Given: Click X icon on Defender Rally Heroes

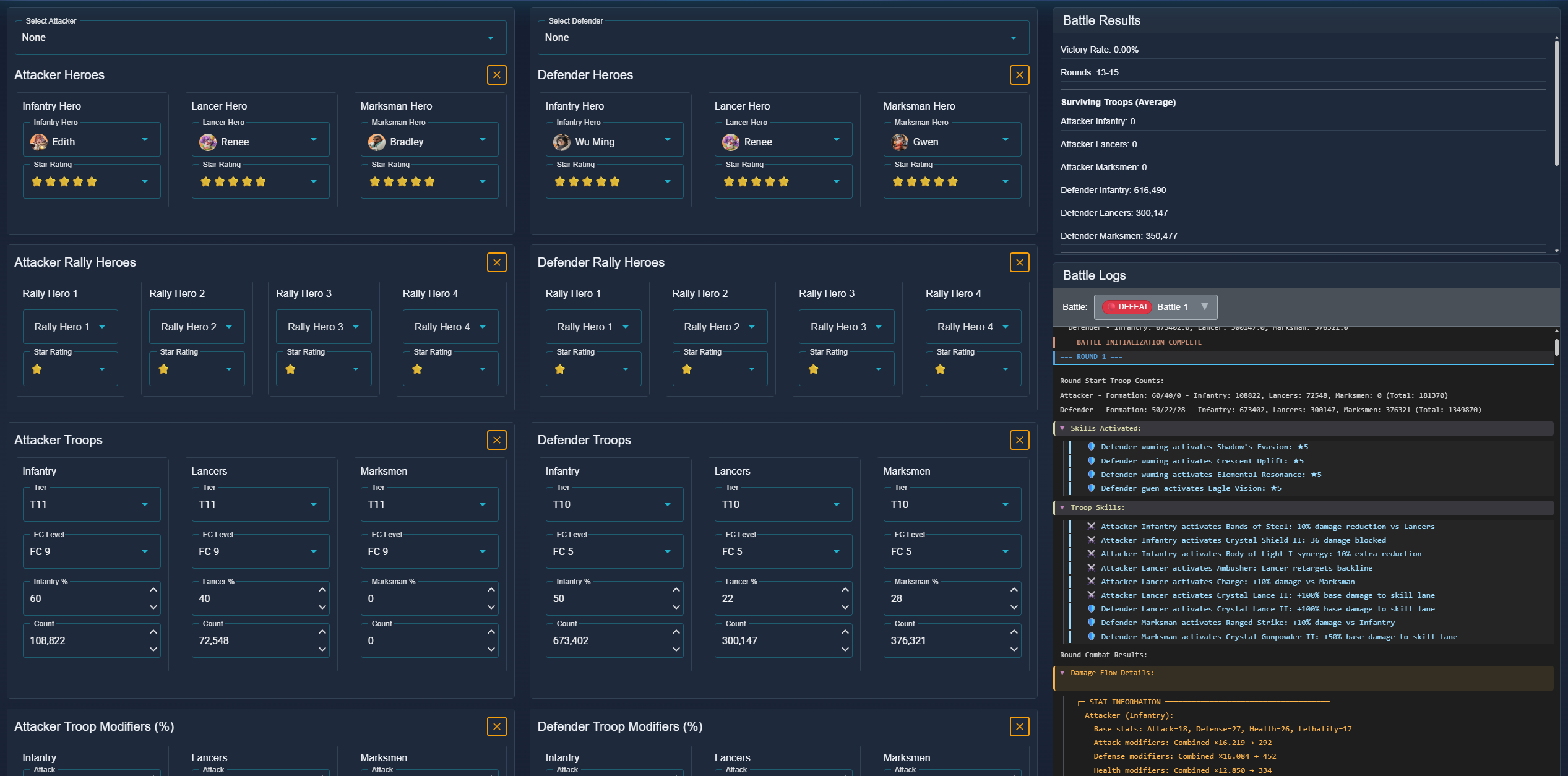Looking at the screenshot, I should coord(1019,262).
